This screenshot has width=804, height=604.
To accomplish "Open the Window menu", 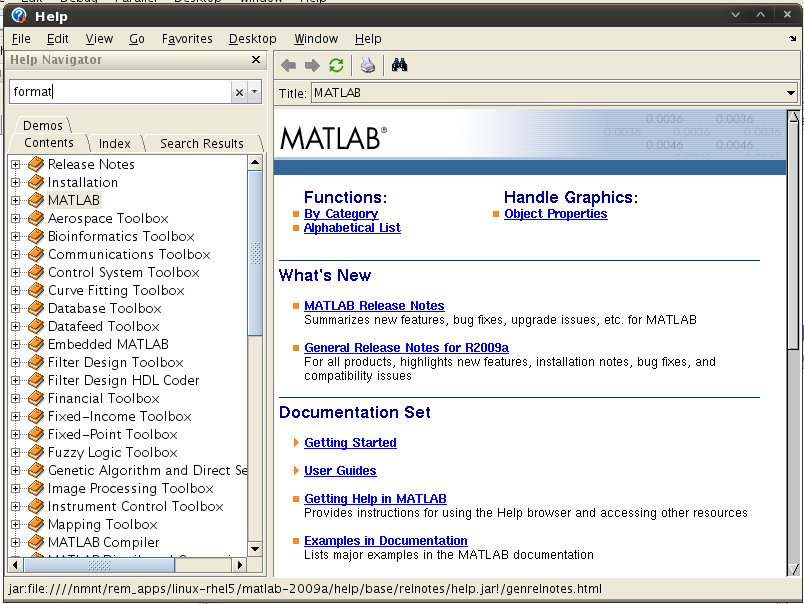I will coord(316,39).
